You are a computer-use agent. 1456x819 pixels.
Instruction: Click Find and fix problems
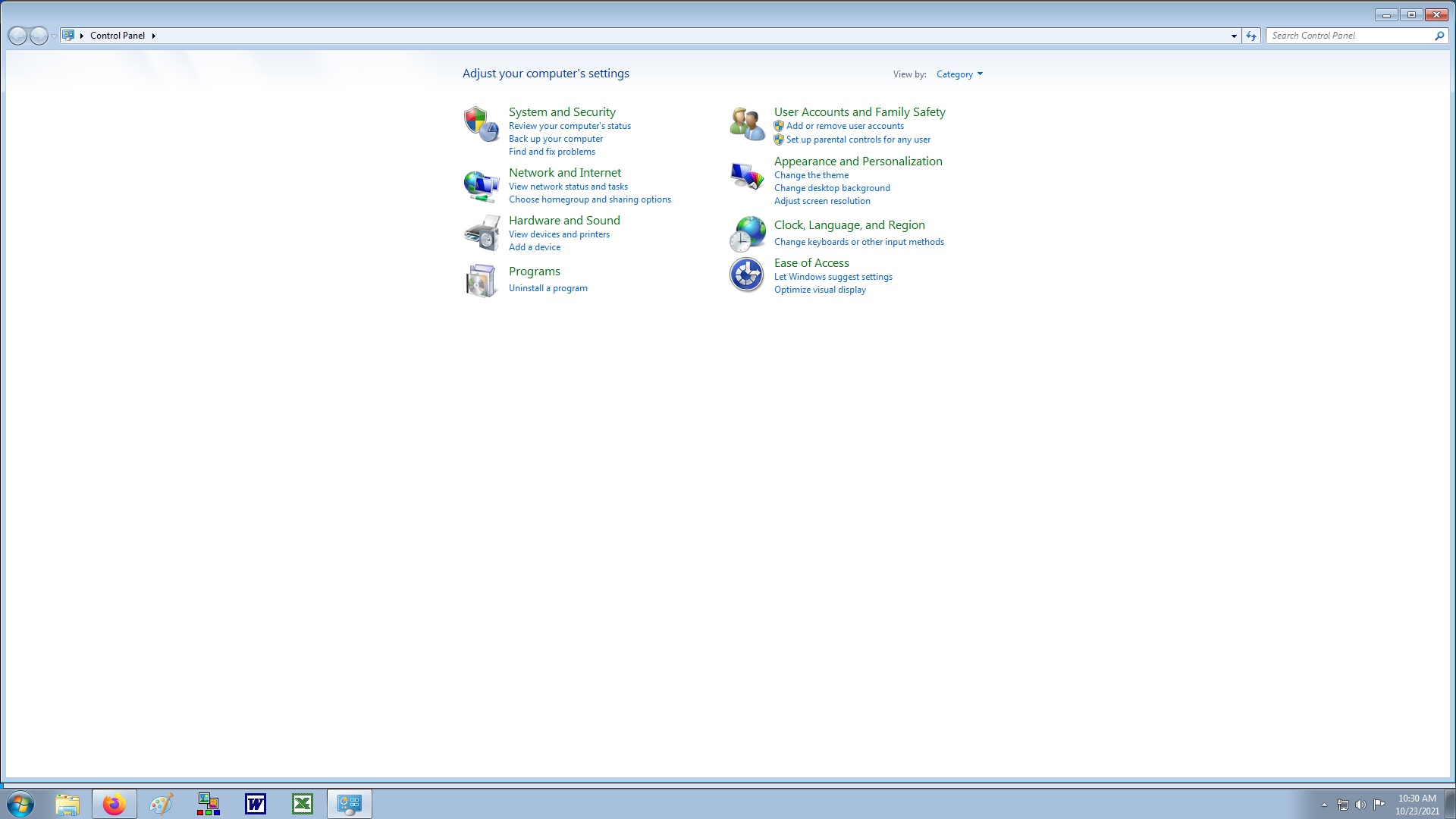(x=552, y=152)
